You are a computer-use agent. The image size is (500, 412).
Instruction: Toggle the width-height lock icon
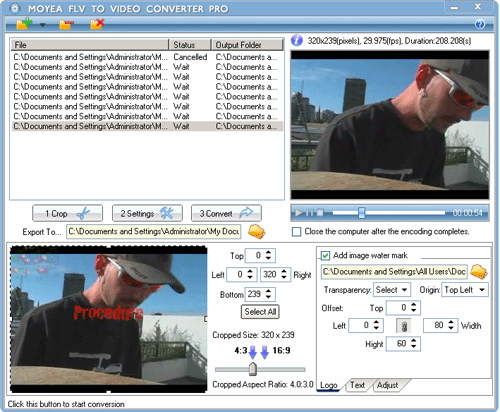(404, 326)
